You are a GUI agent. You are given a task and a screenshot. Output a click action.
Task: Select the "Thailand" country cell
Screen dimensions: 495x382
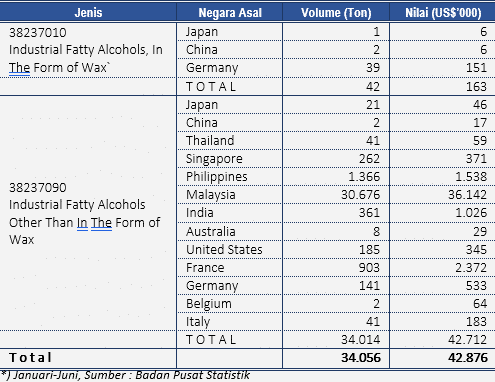tap(210, 141)
